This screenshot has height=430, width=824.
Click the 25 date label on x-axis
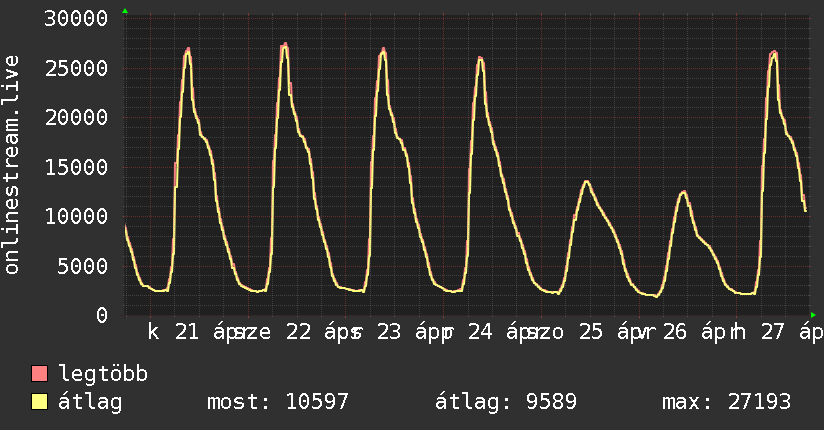[591, 332]
